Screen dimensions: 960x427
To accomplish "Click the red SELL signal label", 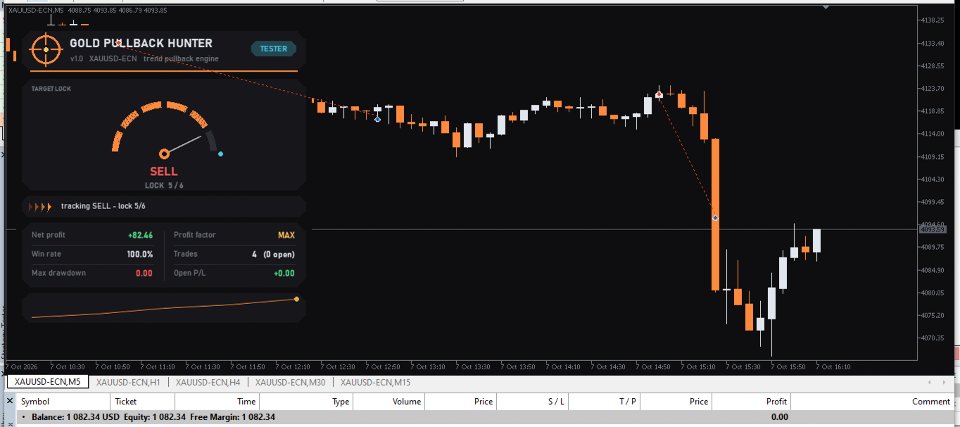I will (163, 172).
